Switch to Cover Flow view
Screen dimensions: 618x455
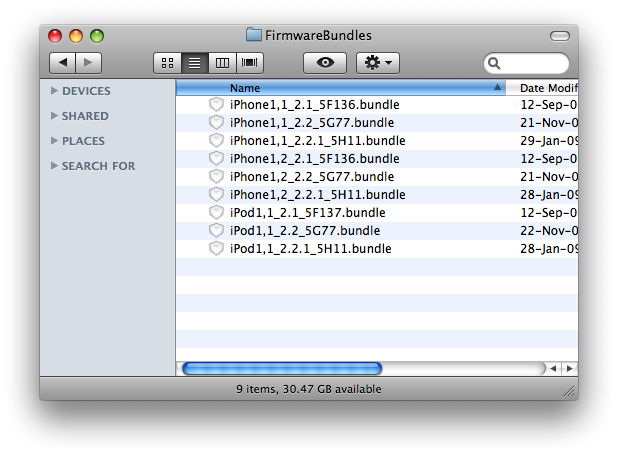click(x=249, y=63)
